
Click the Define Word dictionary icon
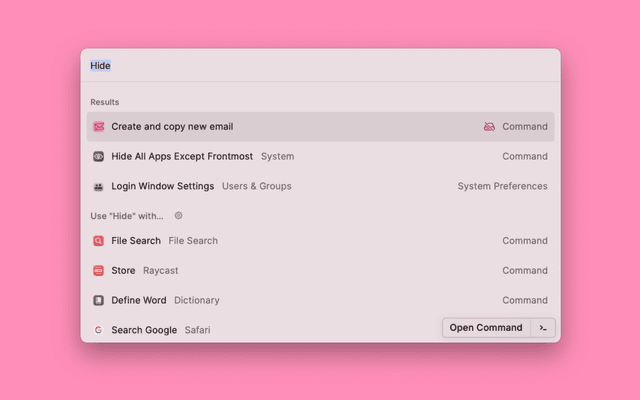click(98, 300)
